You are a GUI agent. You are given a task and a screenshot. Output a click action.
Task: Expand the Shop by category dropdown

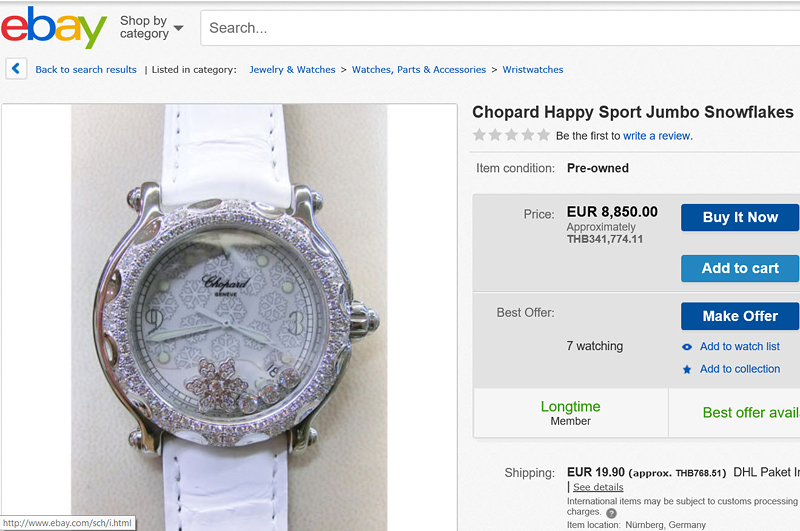click(x=152, y=27)
